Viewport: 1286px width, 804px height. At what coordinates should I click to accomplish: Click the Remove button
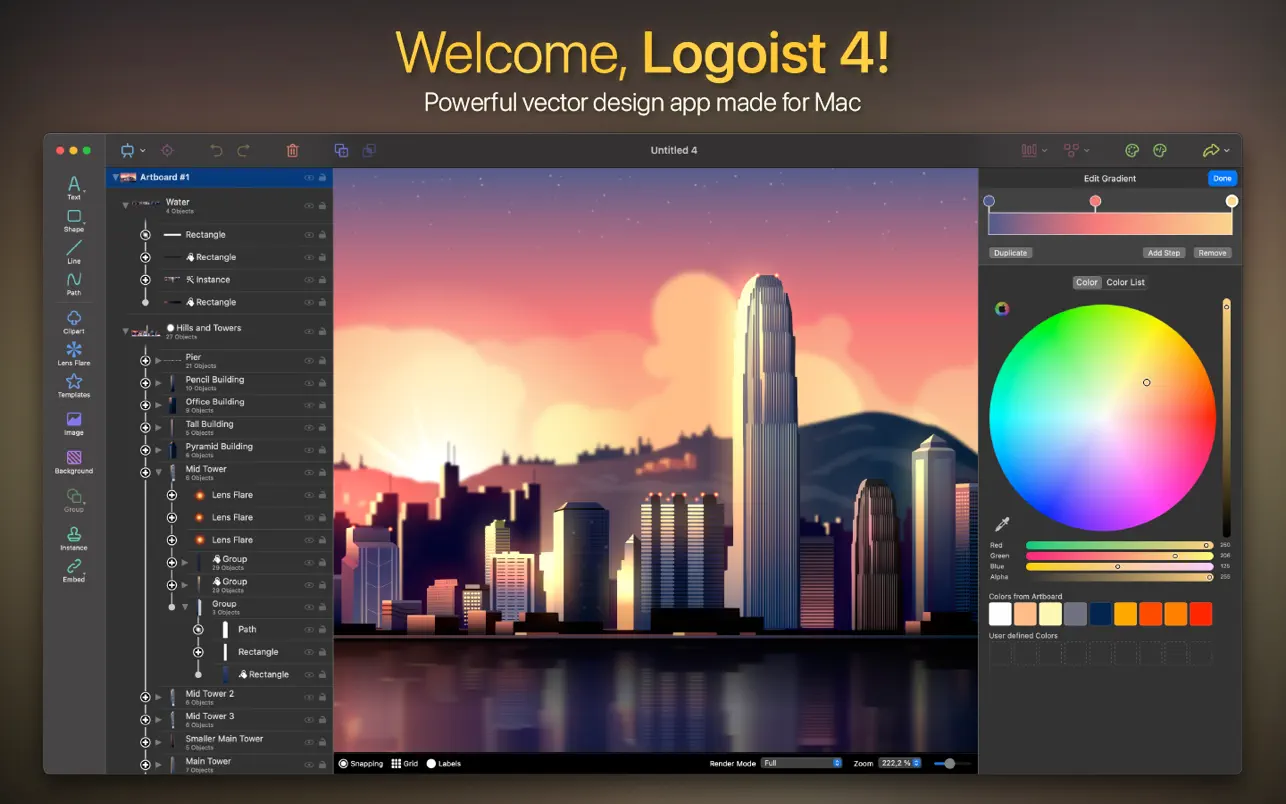pyautogui.click(x=1212, y=253)
